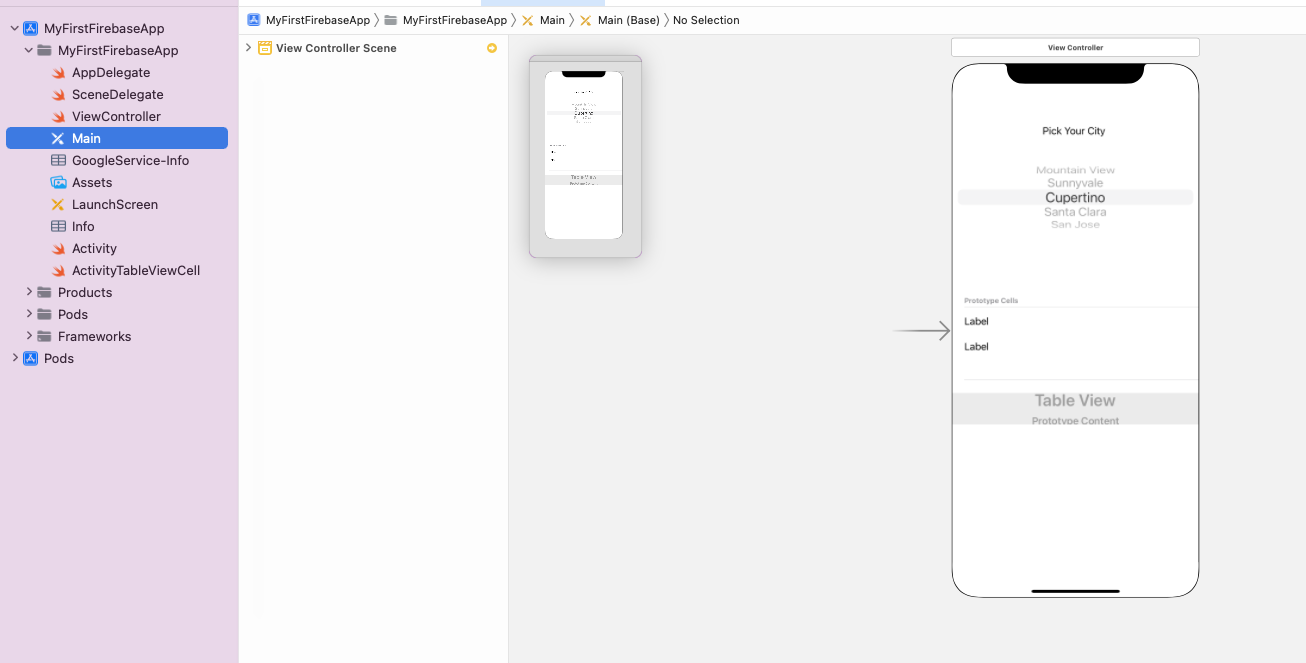
Task: Click the Assets catalog icon
Action: [58, 183]
